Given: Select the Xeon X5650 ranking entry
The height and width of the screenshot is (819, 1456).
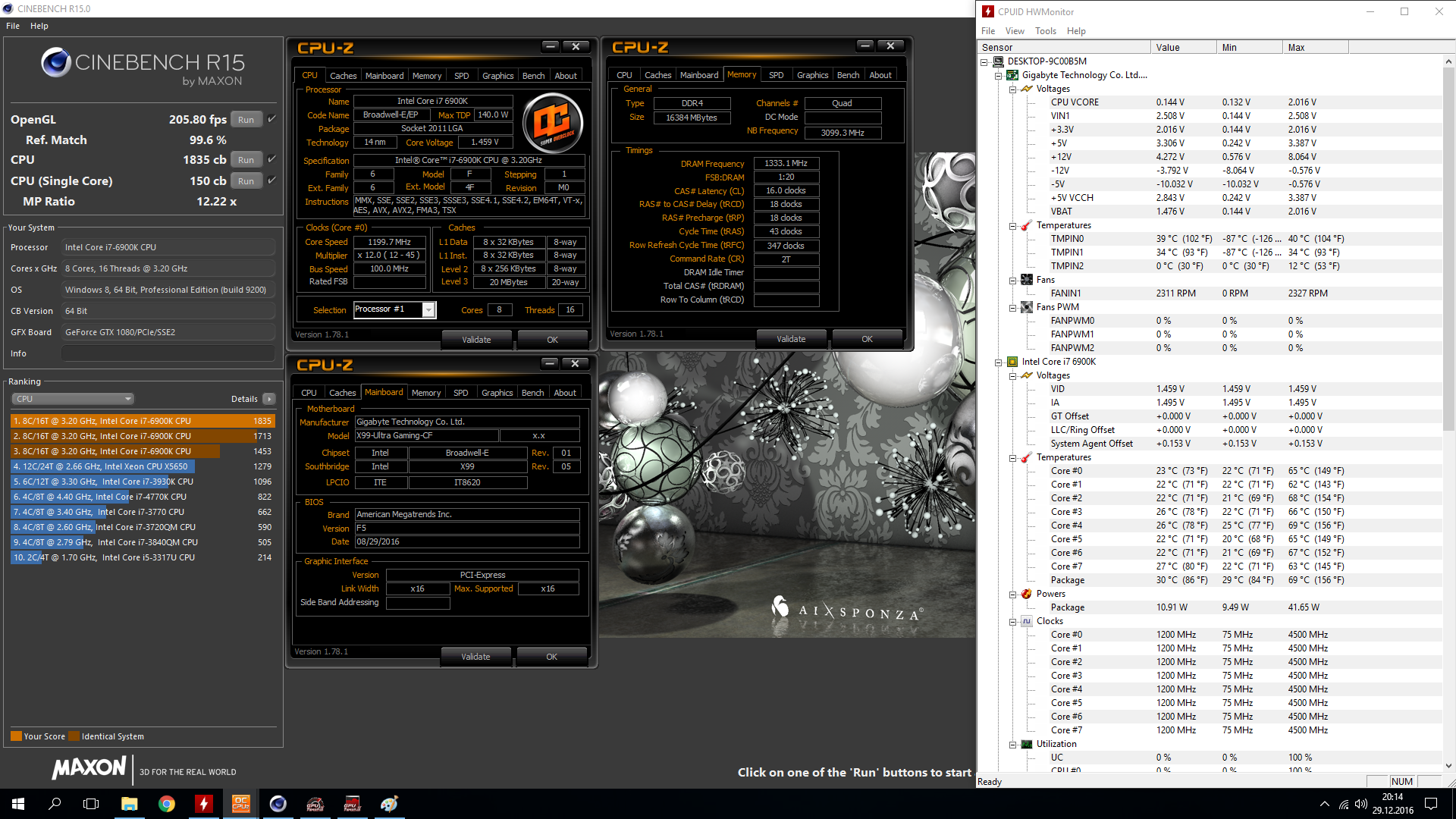Looking at the screenshot, I should point(143,466).
